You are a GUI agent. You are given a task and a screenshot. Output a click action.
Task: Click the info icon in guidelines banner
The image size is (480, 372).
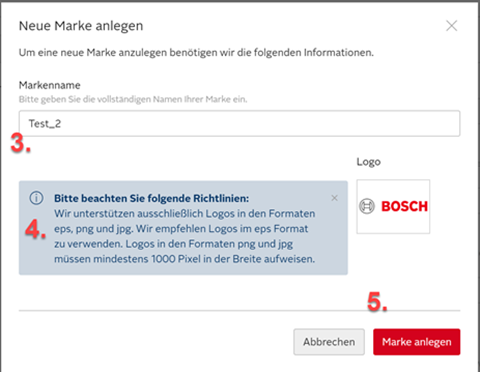(36, 198)
